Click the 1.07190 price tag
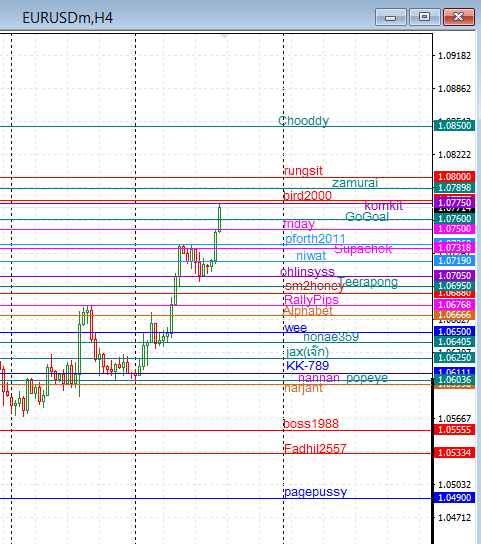 [x=454, y=261]
